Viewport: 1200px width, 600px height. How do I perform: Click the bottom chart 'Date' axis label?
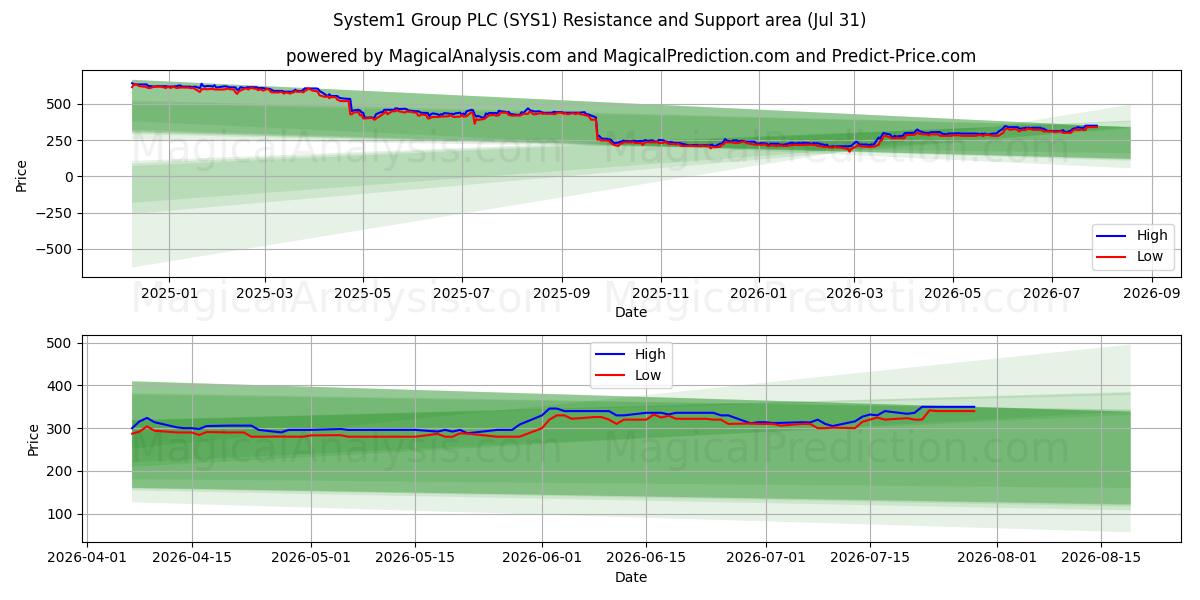pyautogui.click(x=631, y=577)
